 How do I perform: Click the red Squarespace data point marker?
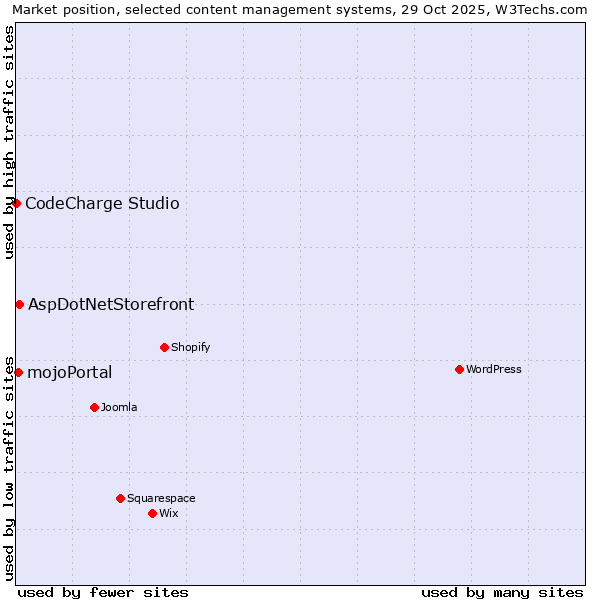tap(120, 498)
